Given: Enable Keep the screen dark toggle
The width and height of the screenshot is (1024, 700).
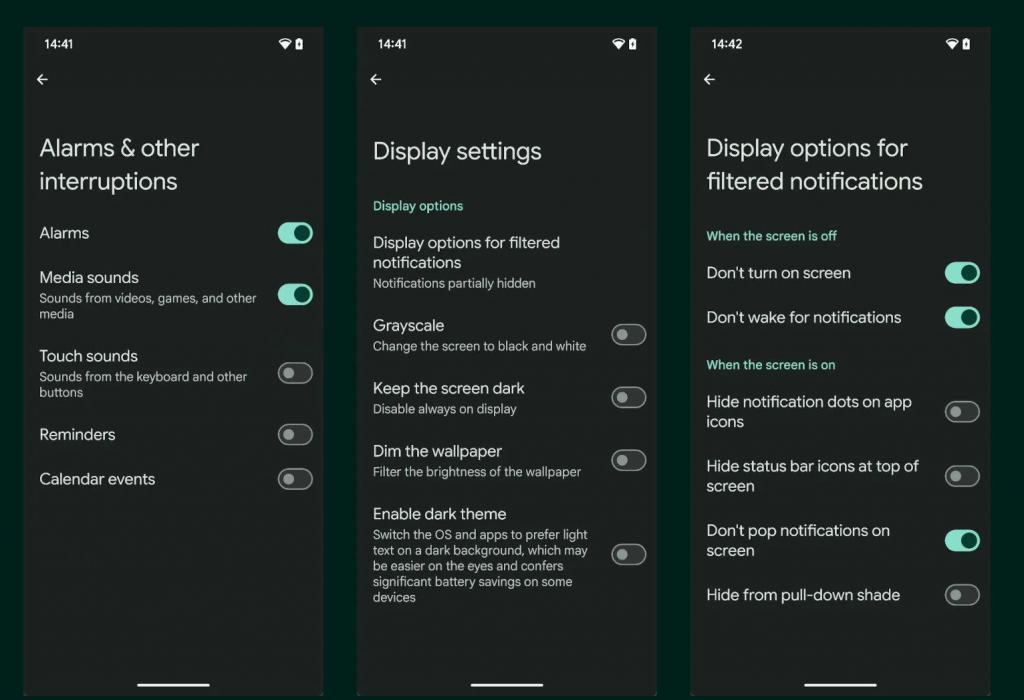Looking at the screenshot, I should point(629,398).
